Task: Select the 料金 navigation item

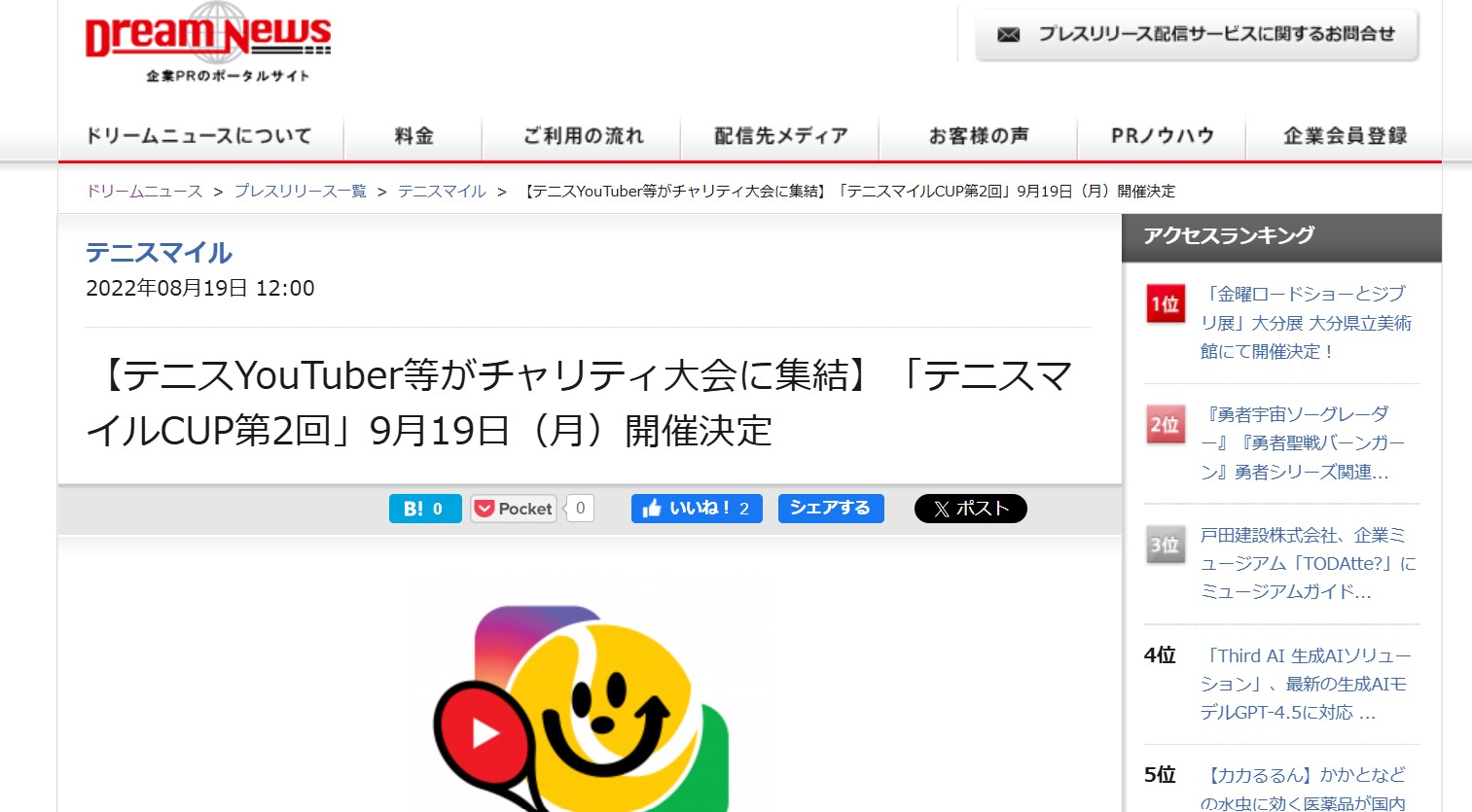Action: 413,136
